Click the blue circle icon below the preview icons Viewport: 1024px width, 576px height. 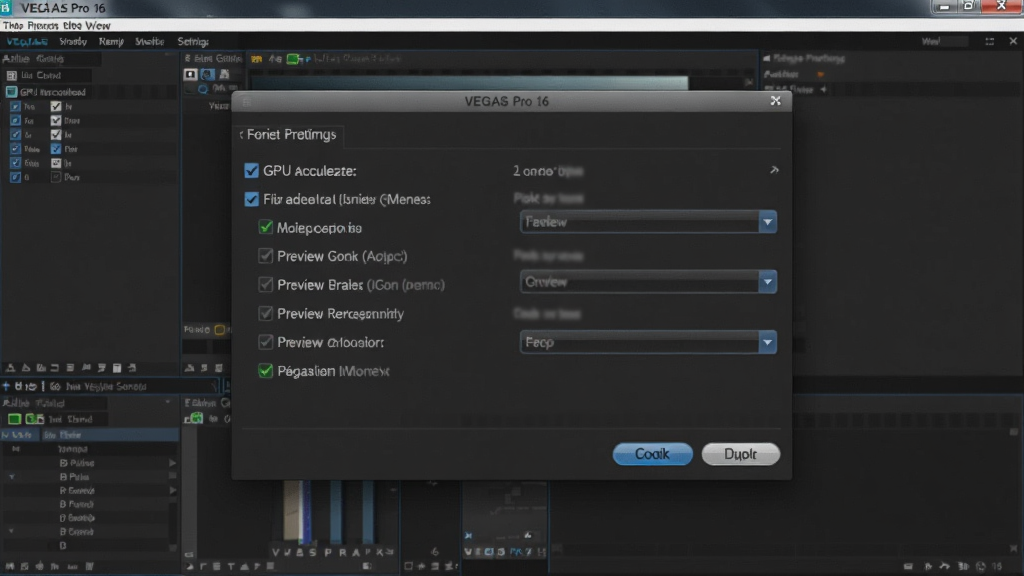(x=203, y=89)
